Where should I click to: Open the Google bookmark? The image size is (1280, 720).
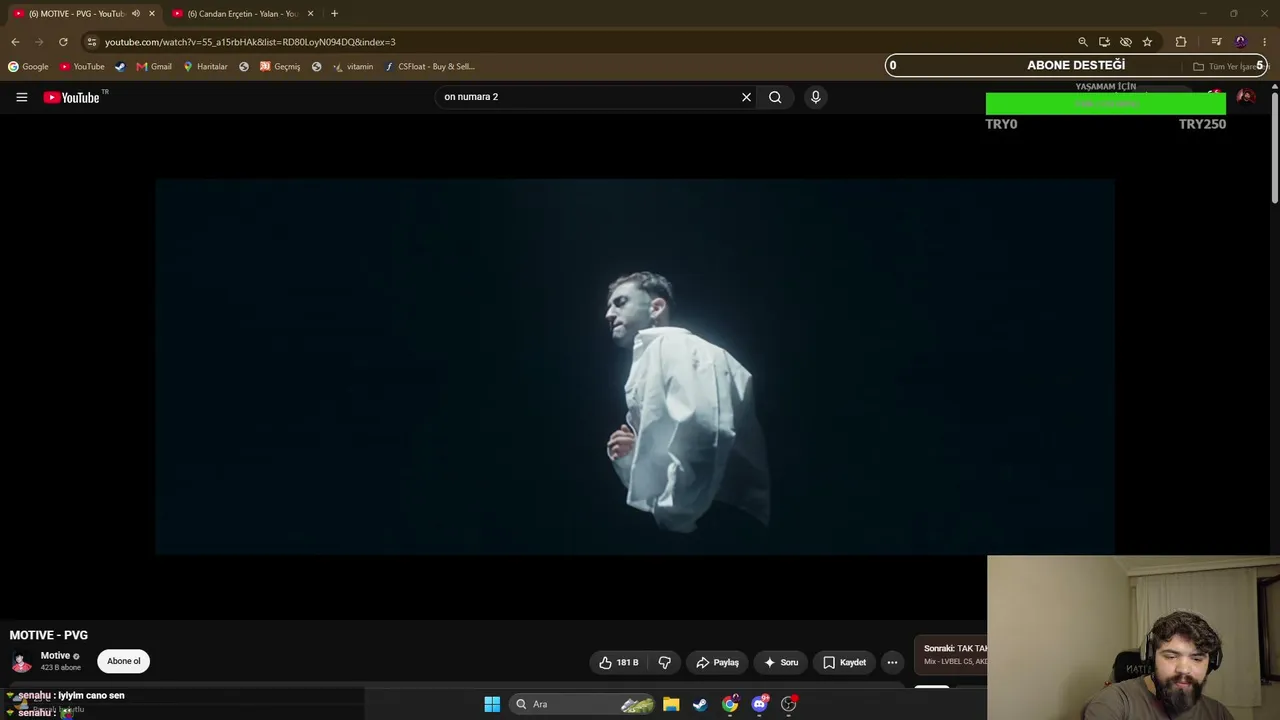pyautogui.click(x=28, y=67)
